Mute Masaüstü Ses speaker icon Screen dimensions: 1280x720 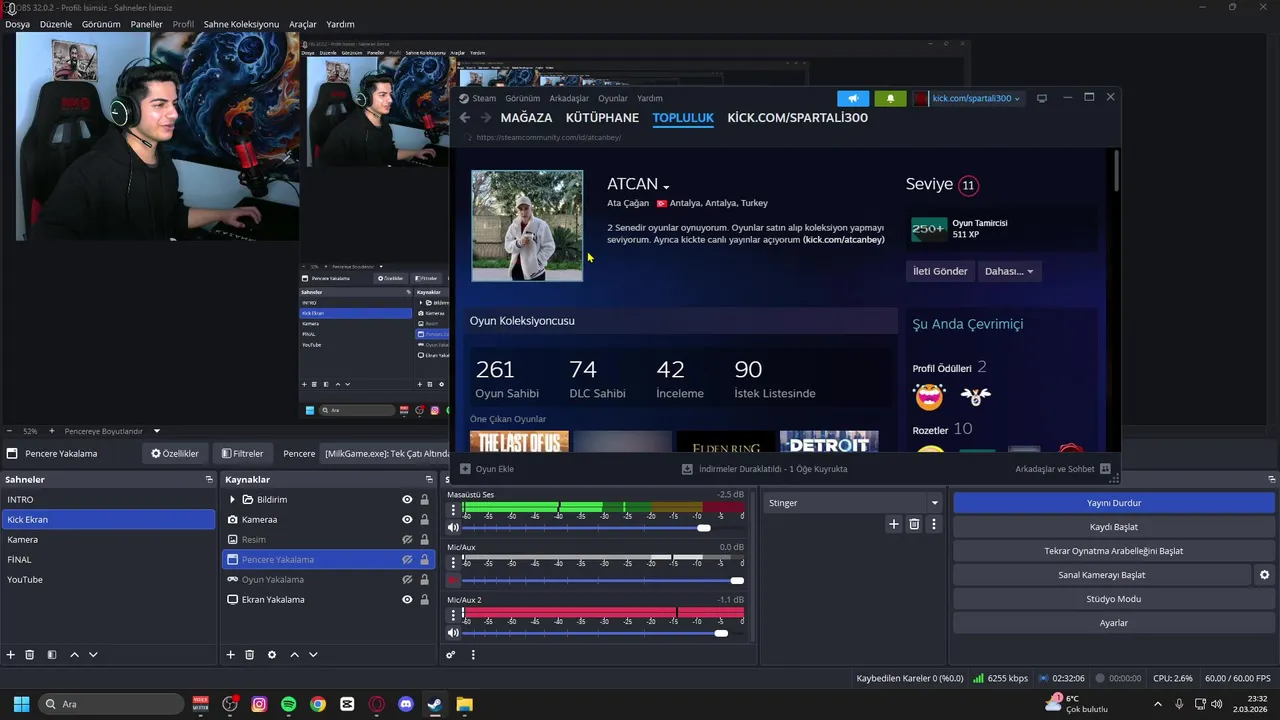click(x=453, y=528)
